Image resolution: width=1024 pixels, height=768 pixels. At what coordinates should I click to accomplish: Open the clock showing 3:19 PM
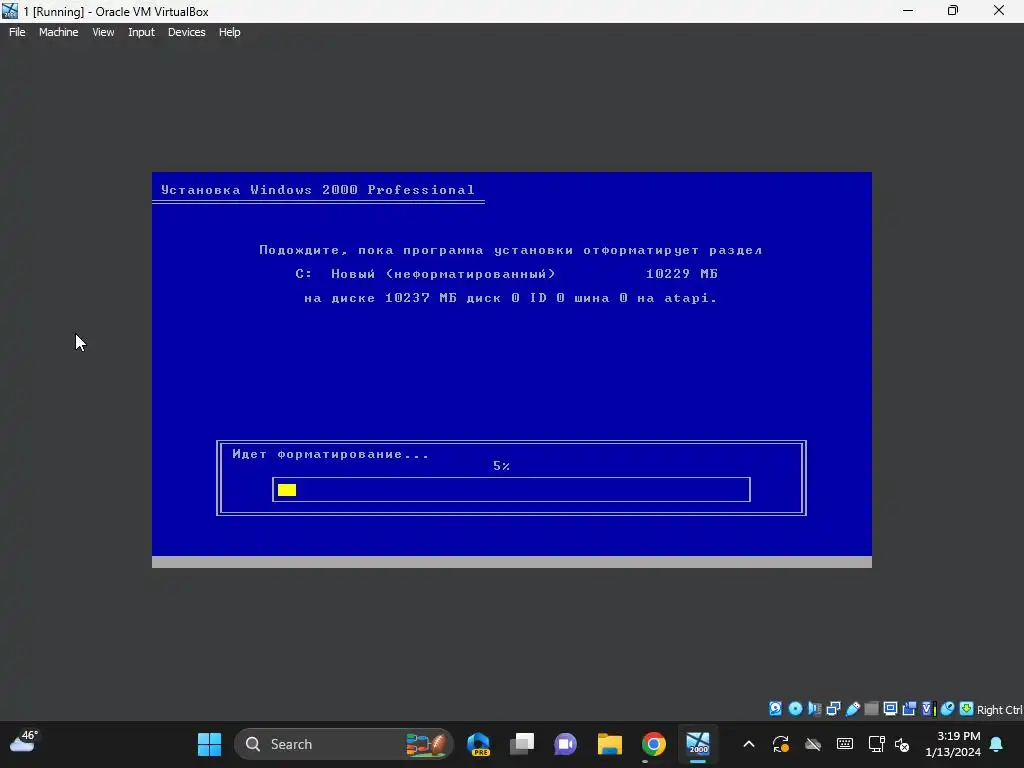[x=953, y=744]
